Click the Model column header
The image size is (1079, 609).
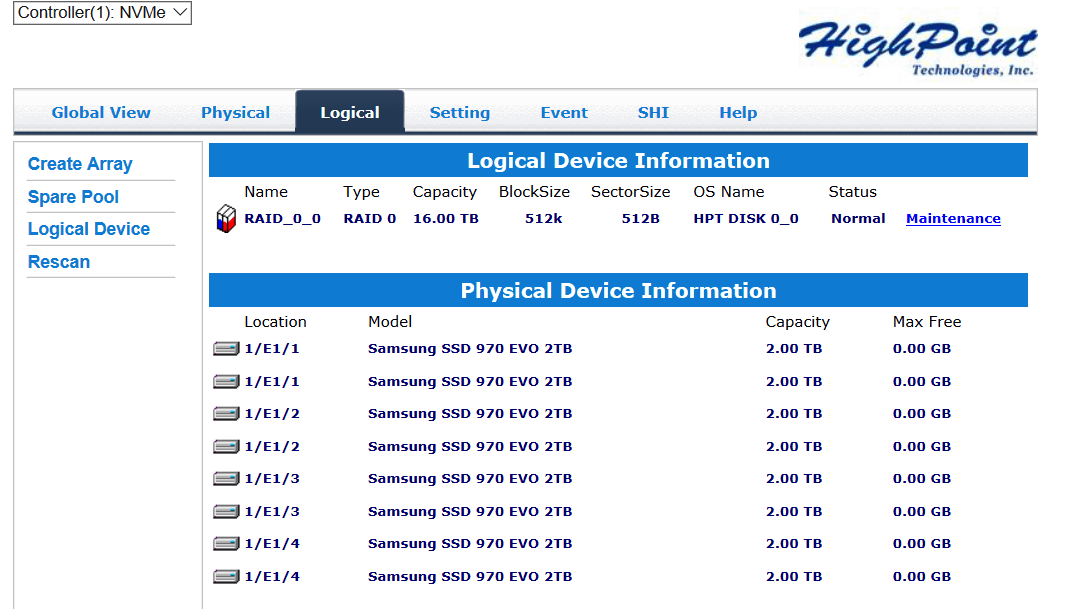click(x=390, y=322)
